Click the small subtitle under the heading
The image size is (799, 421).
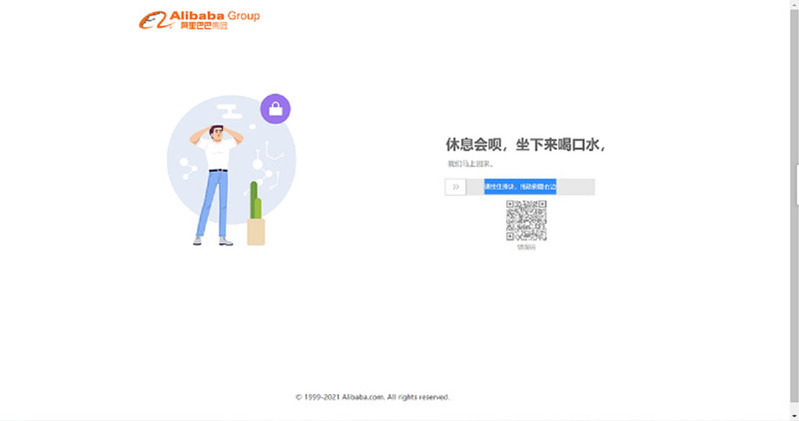pyautogui.click(x=470, y=164)
